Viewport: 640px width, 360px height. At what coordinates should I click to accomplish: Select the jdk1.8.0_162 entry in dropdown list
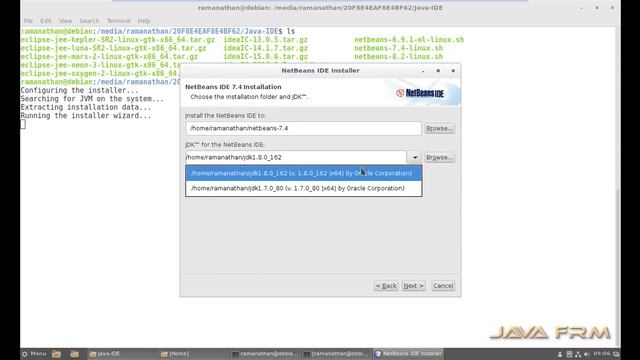pyautogui.click(x=304, y=173)
